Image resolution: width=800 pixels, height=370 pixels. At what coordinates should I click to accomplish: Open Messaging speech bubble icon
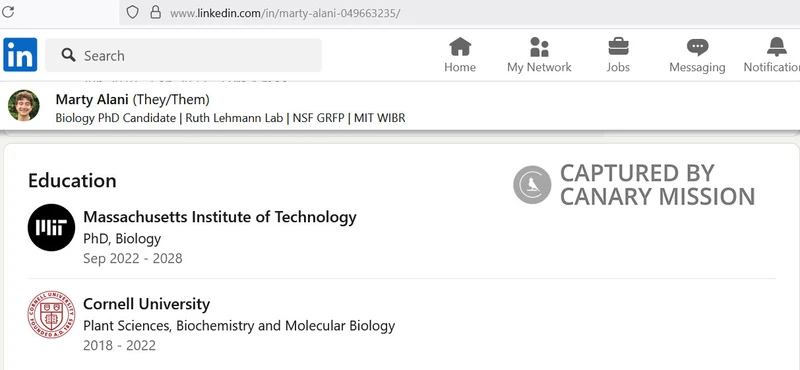[697, 47]
